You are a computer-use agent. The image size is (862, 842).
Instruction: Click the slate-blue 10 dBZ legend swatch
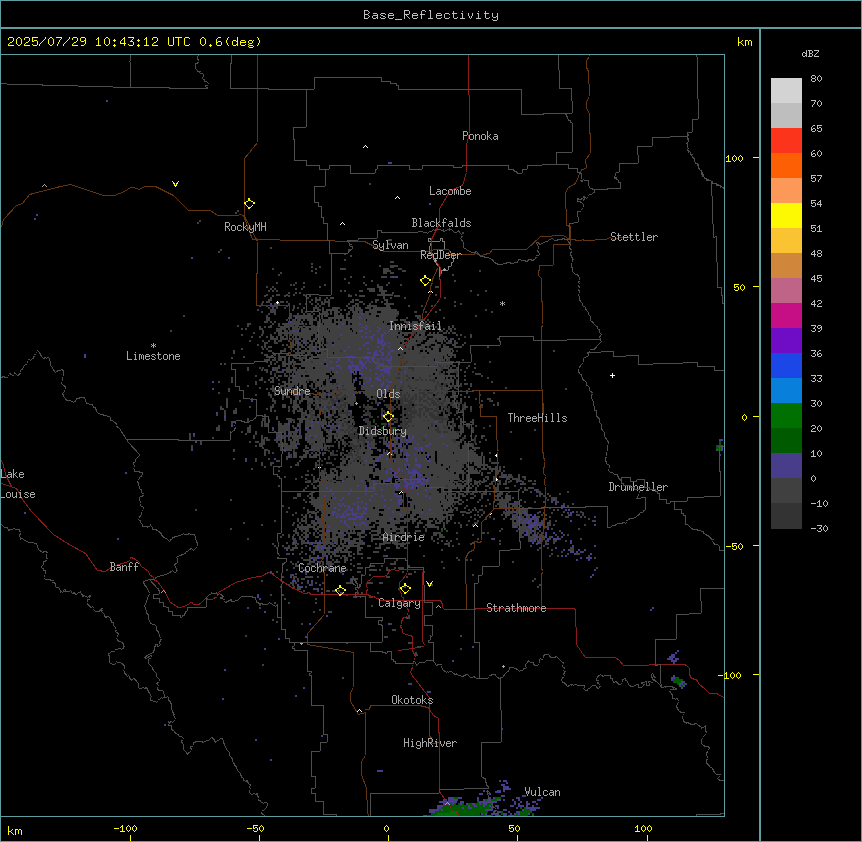786,466
